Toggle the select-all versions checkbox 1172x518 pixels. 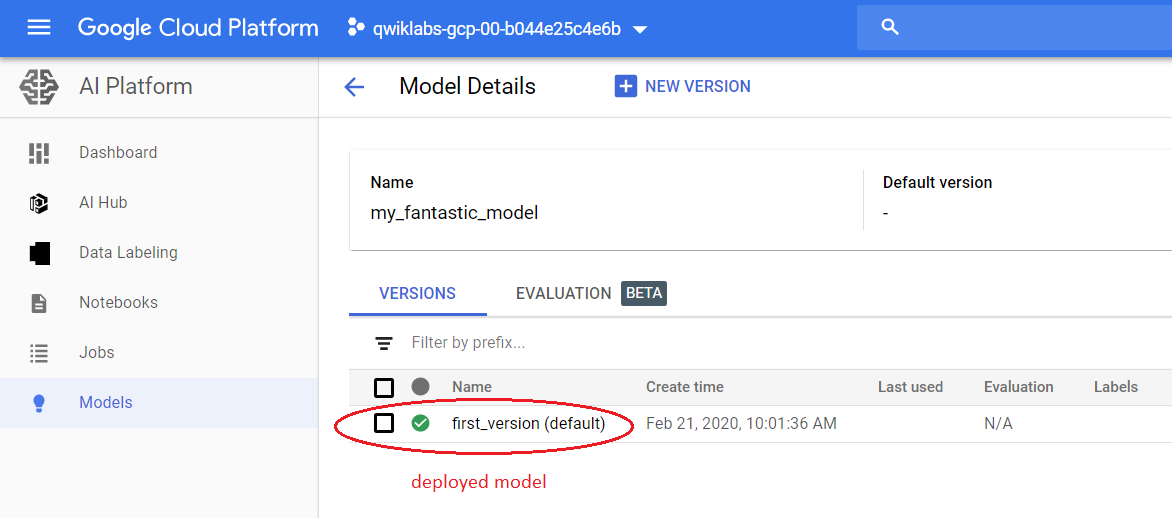[383, 387]
